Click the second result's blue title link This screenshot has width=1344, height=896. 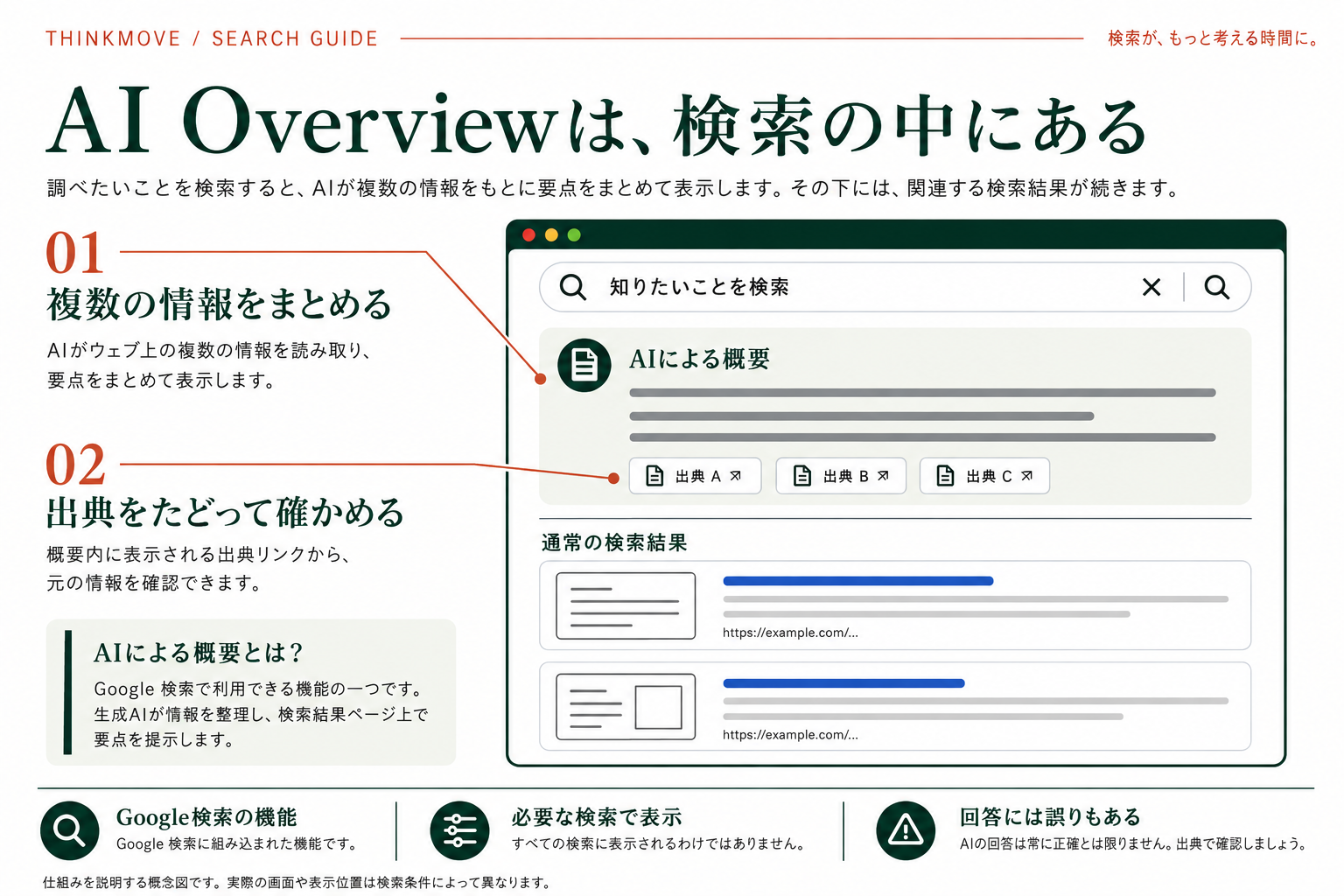[x=843, y=683]
